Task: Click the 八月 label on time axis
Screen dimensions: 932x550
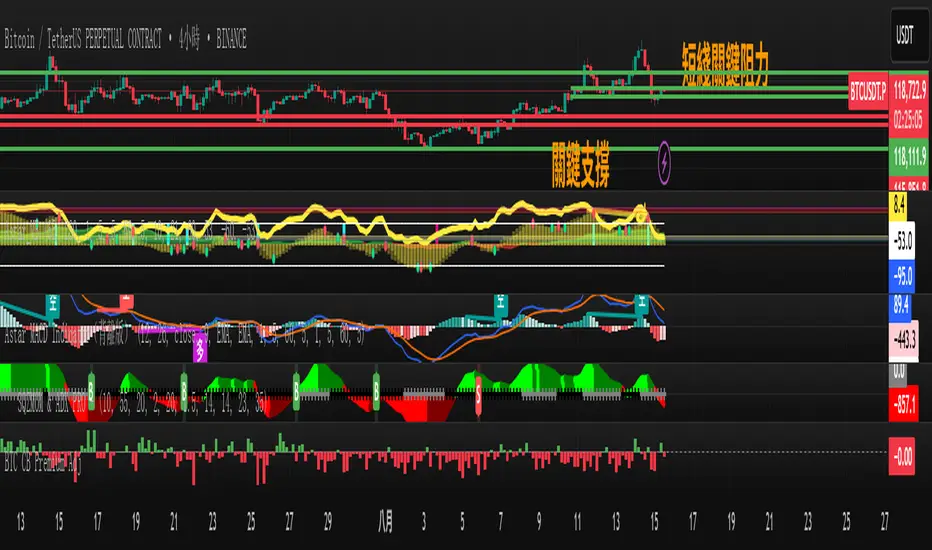Action: tap(385, 522)
